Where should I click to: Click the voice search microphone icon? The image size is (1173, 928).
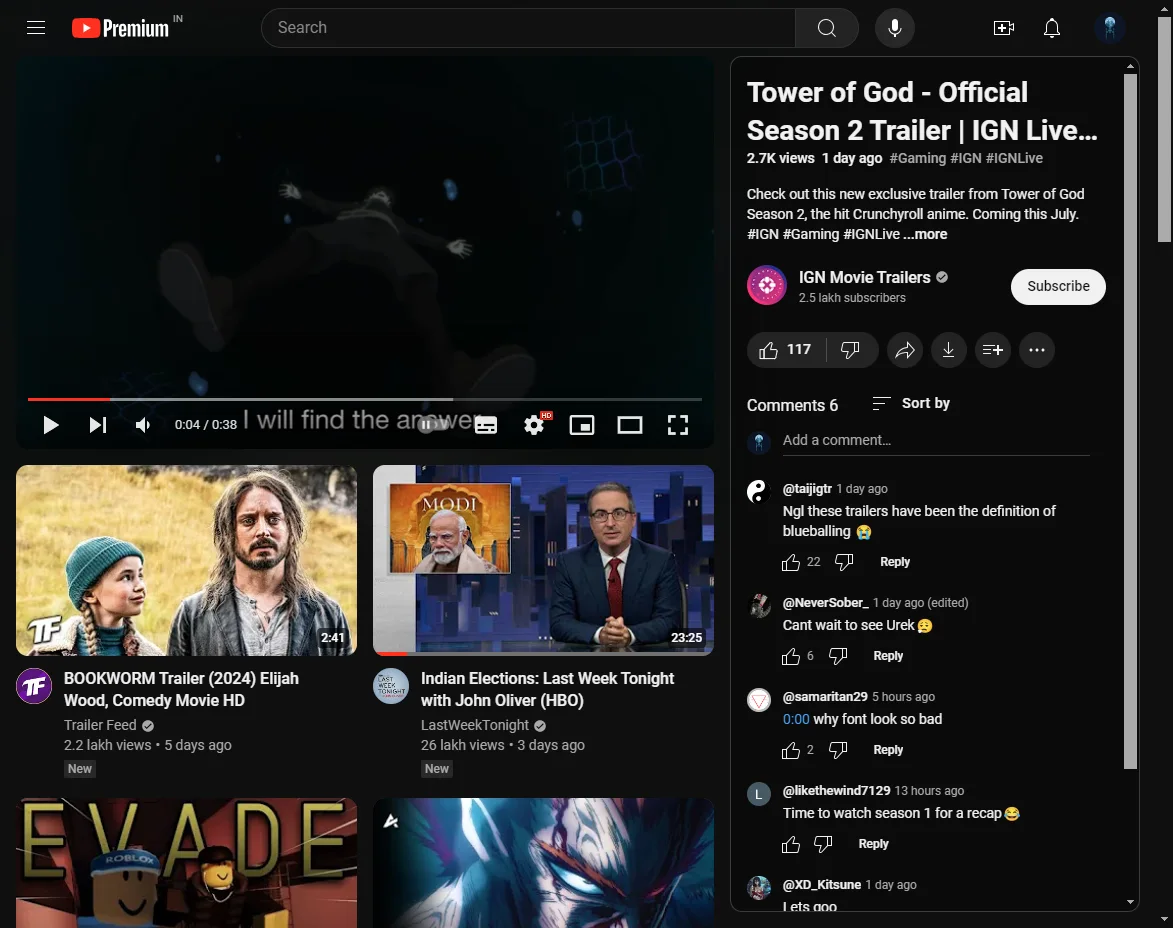895,28
